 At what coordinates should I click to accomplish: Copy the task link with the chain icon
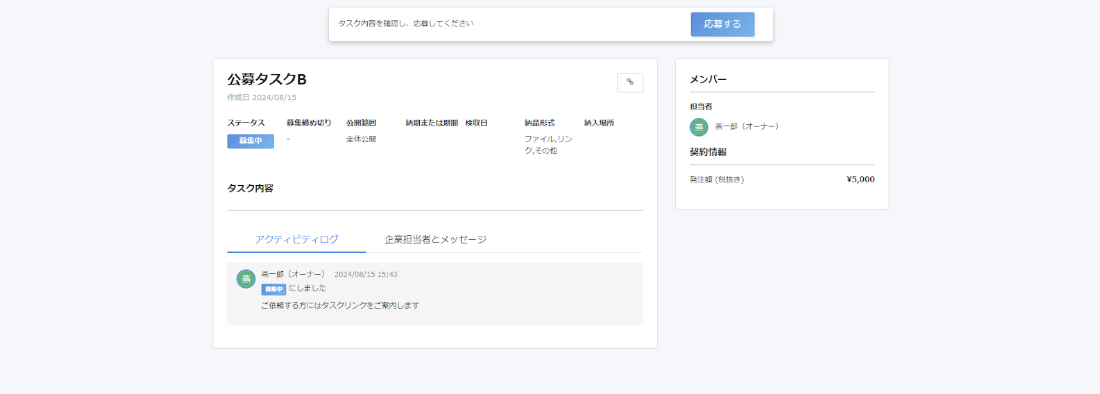pos(630,83)
